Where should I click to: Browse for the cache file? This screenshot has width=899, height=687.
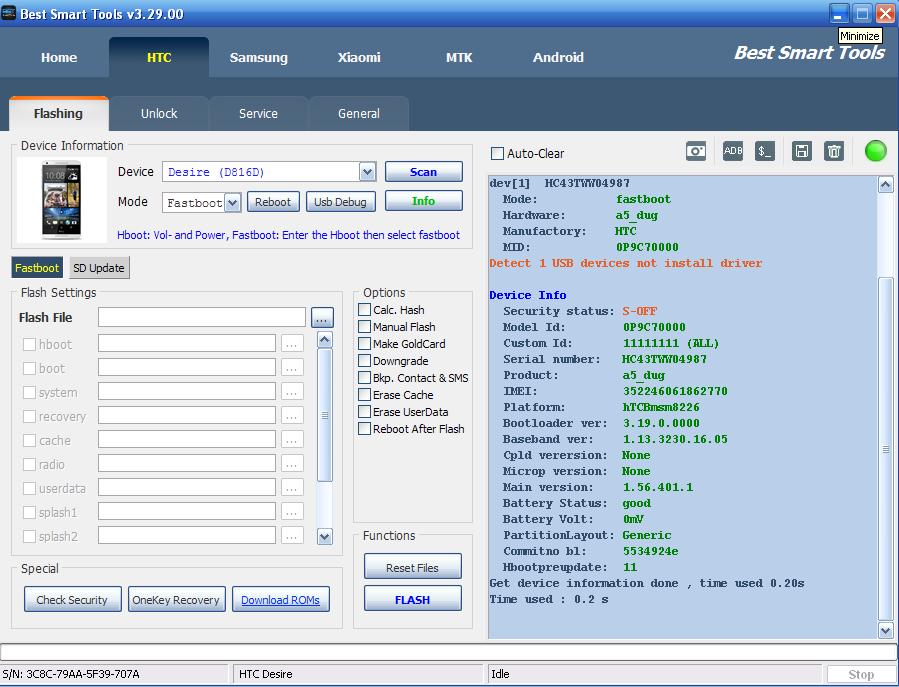[292, 440]
